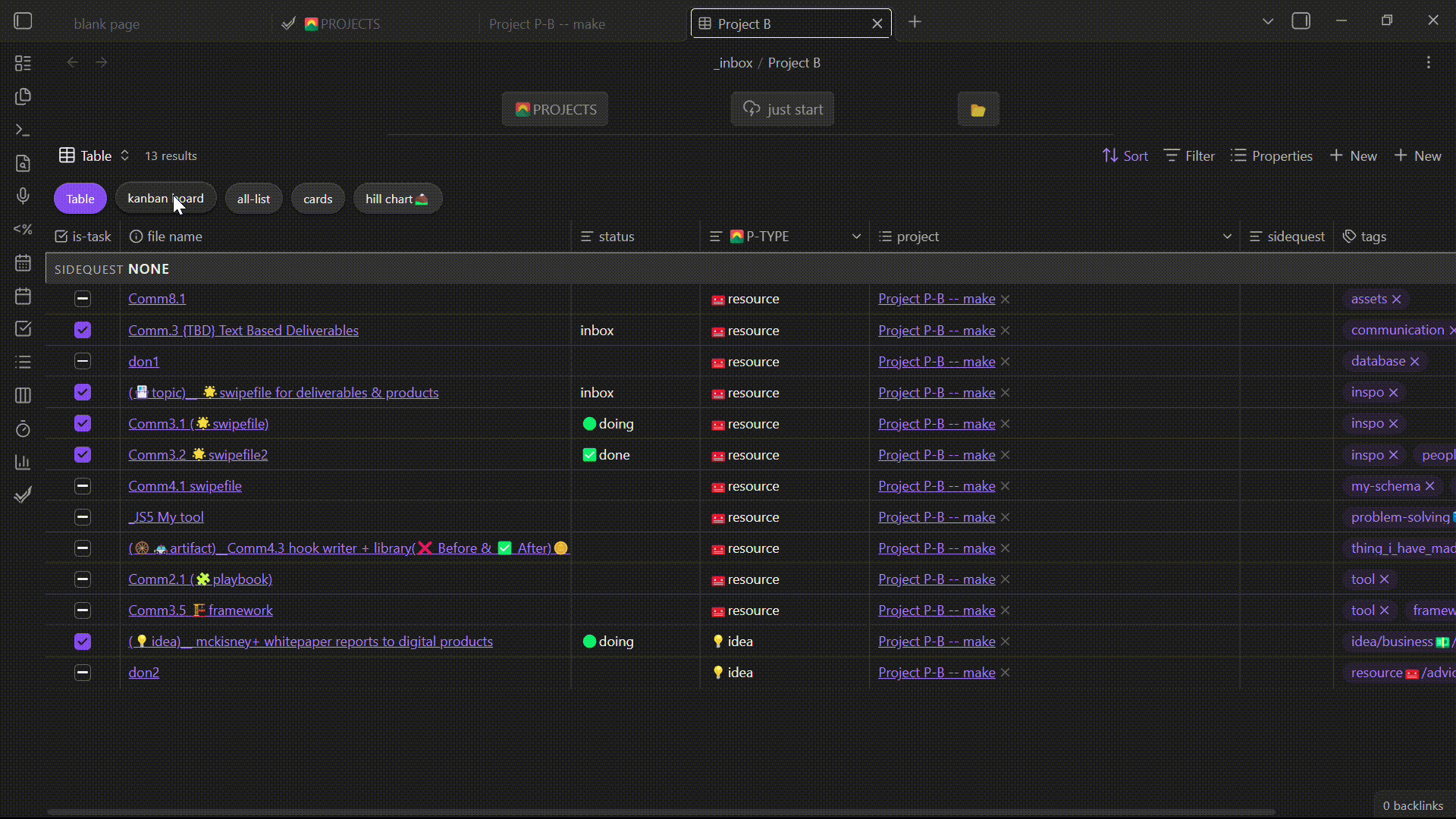Open the Comm4.1 swipefile link

(185, 486)
